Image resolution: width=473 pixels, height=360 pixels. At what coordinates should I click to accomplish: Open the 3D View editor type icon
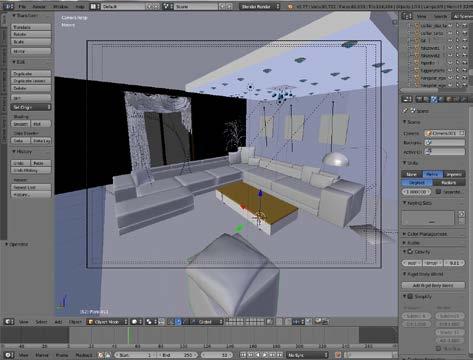[9, 322]
